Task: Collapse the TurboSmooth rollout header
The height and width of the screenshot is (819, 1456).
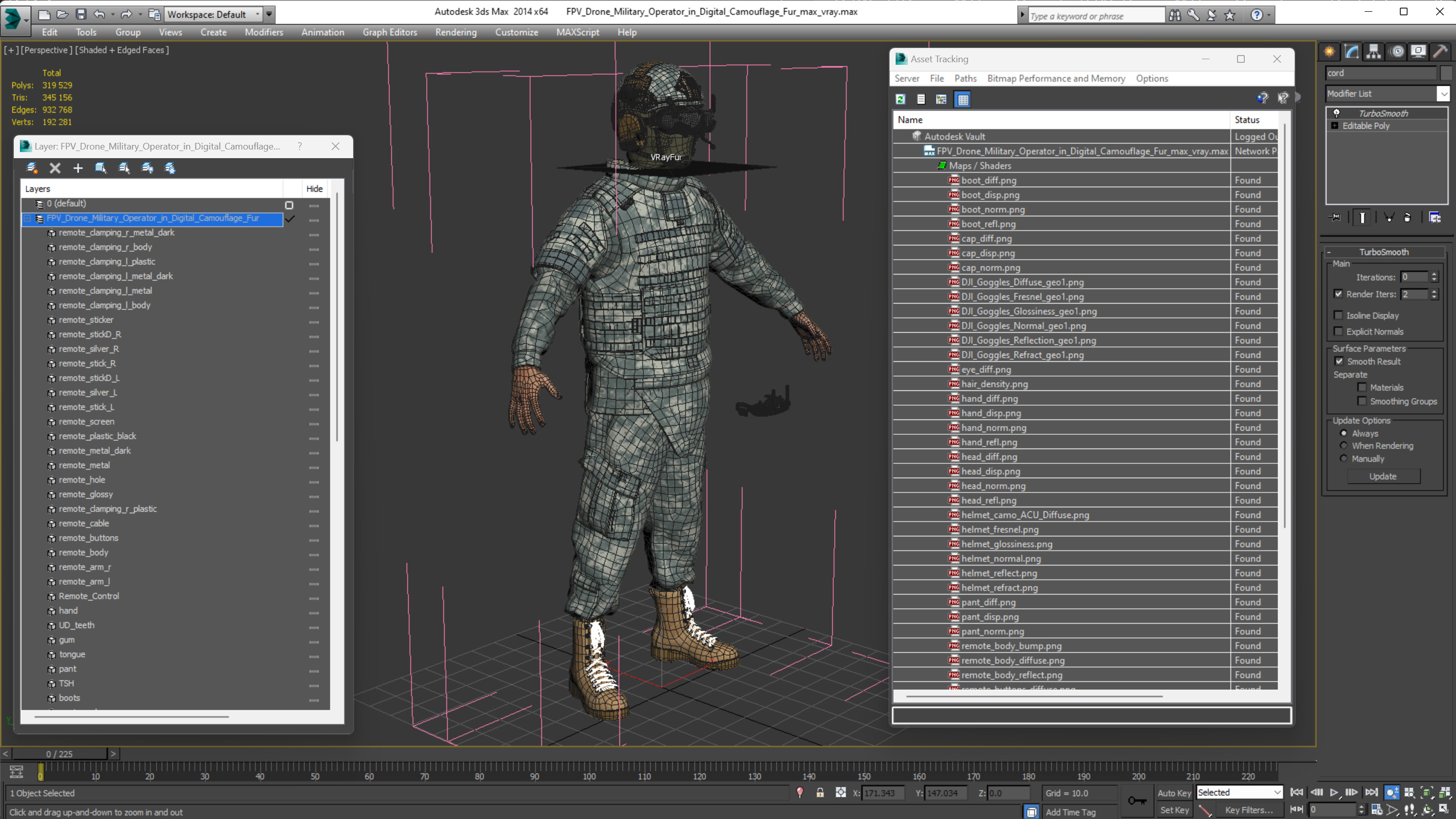Action: (x=1384, y=252)
